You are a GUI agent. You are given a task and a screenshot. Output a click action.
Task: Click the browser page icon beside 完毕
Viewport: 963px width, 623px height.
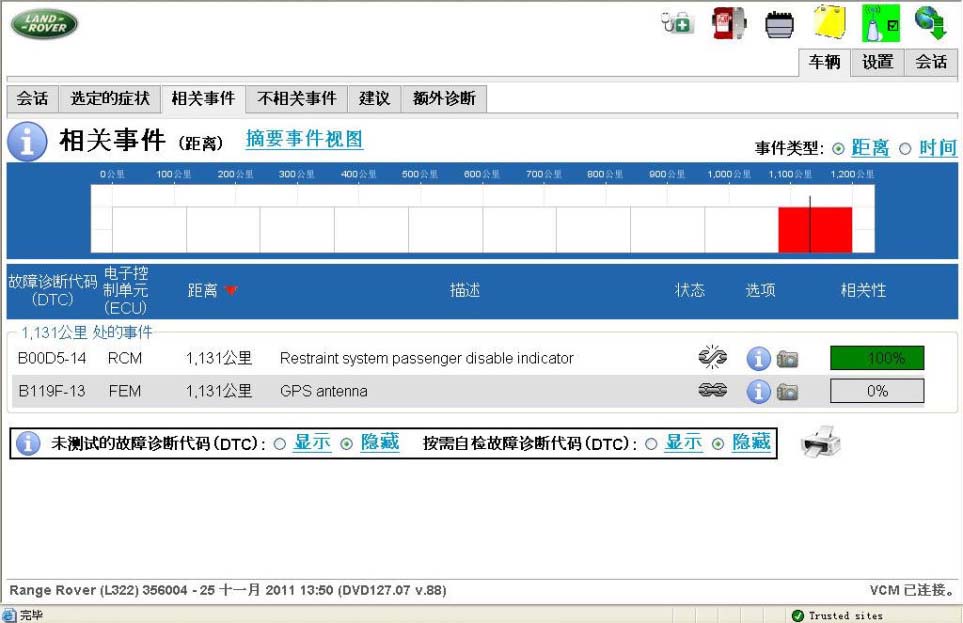click(9, 615)
